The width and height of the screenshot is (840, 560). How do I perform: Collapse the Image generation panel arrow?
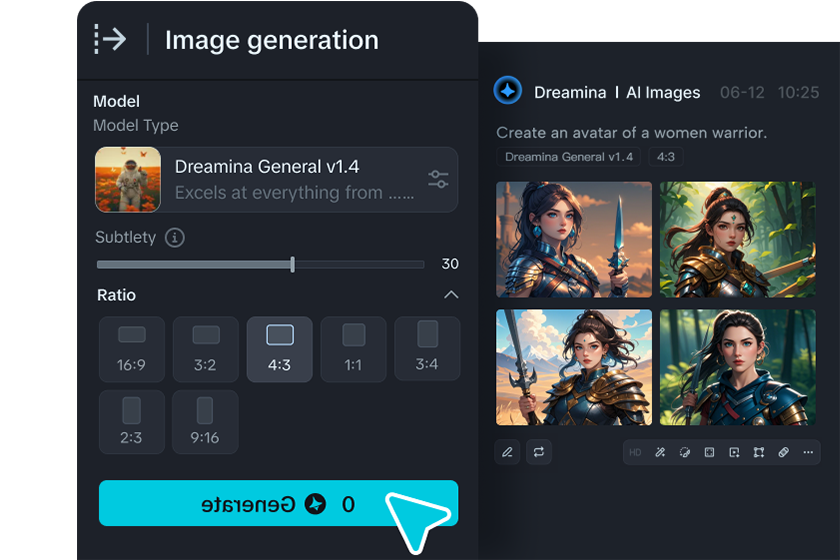(110, 39)
